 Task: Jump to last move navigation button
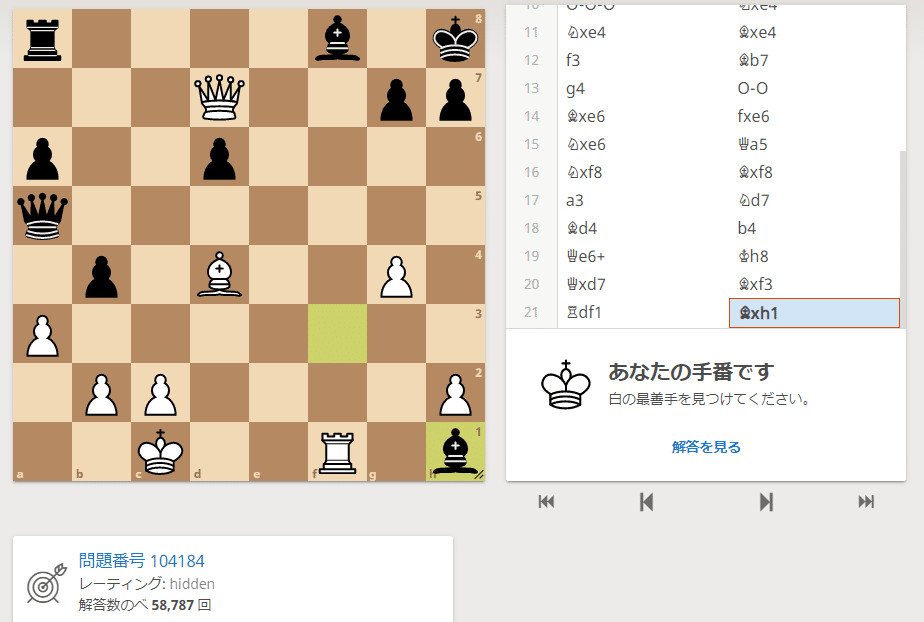(x=866, y=502)
